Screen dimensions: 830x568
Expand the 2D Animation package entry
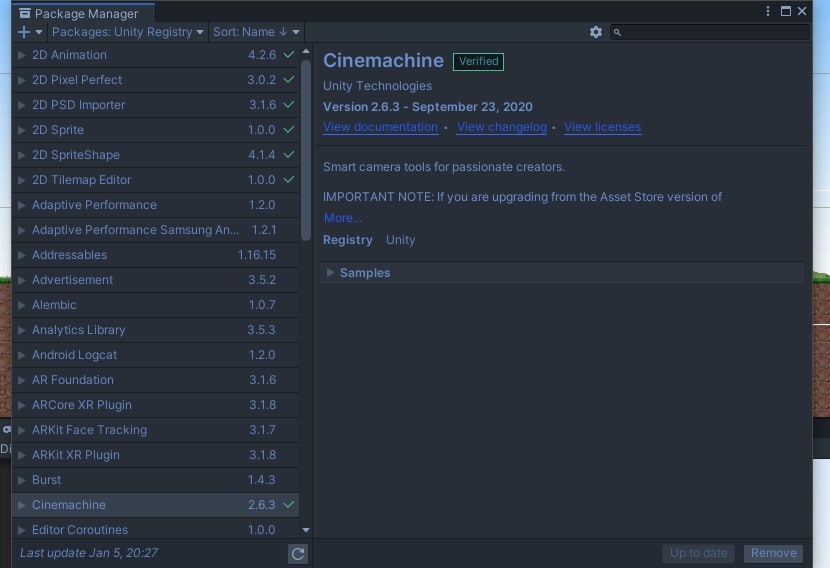(22, 55)
